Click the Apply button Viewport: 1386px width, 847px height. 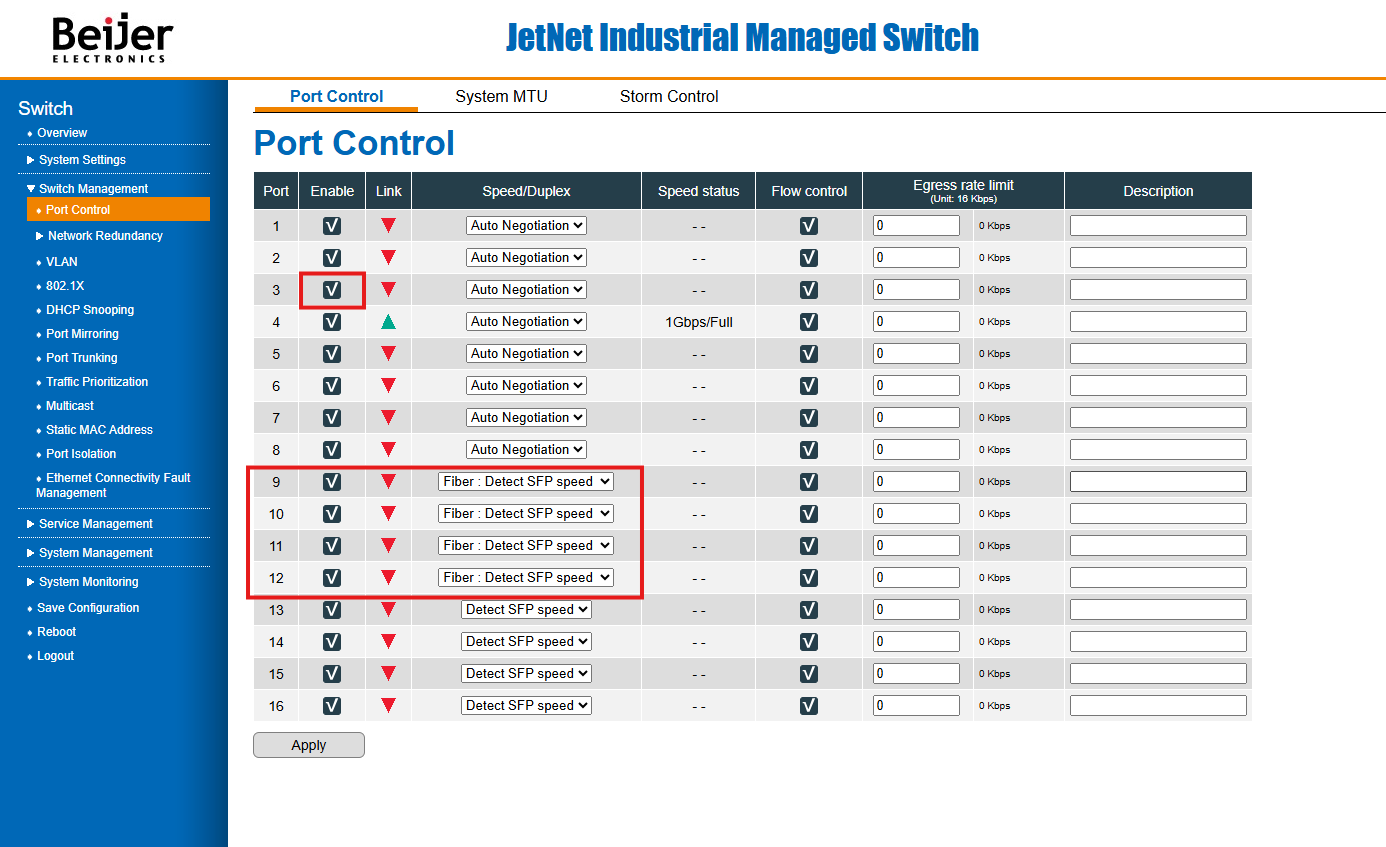coord(309,745)
